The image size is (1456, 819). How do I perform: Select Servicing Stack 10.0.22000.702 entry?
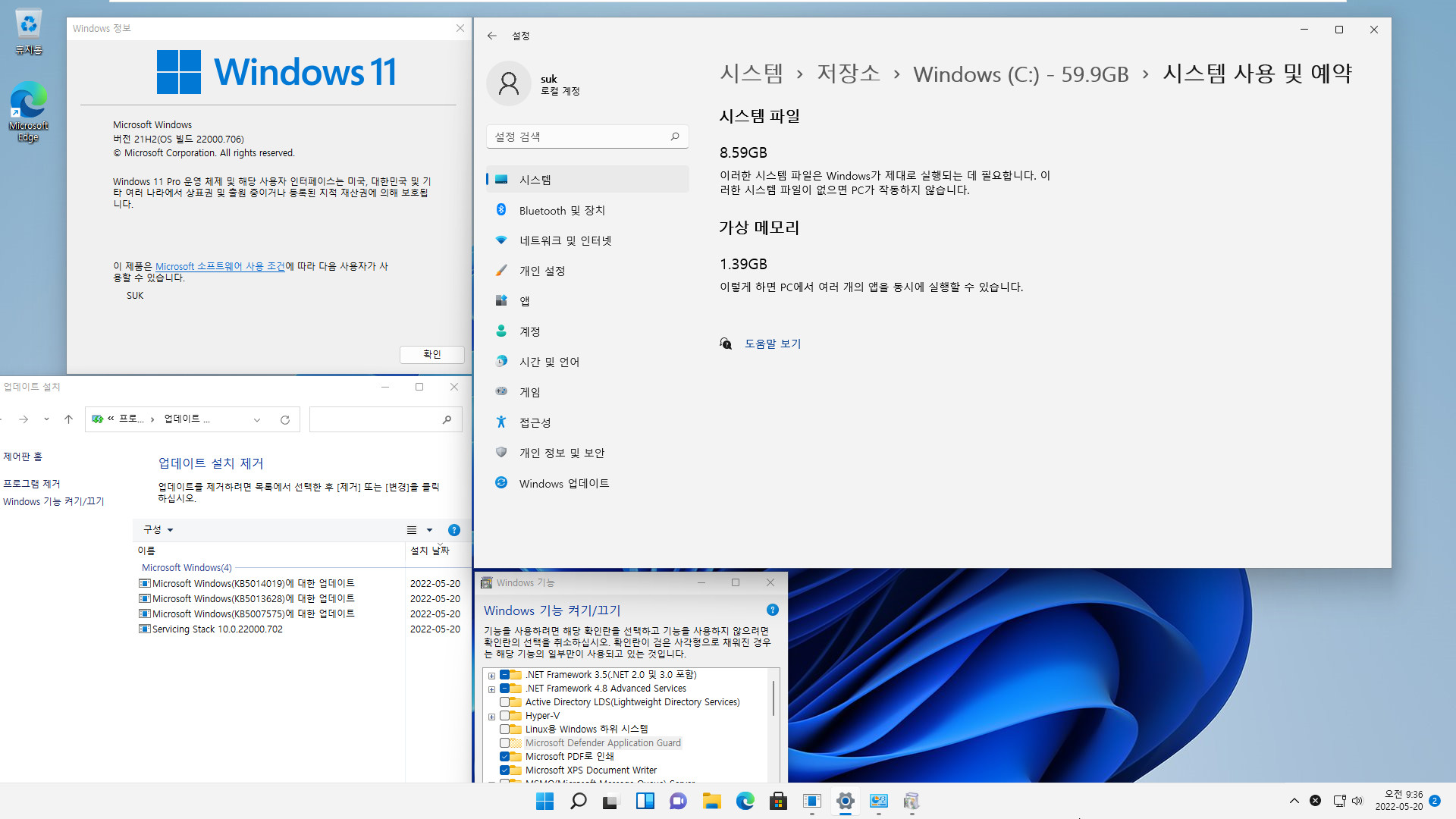click(211, 629)
